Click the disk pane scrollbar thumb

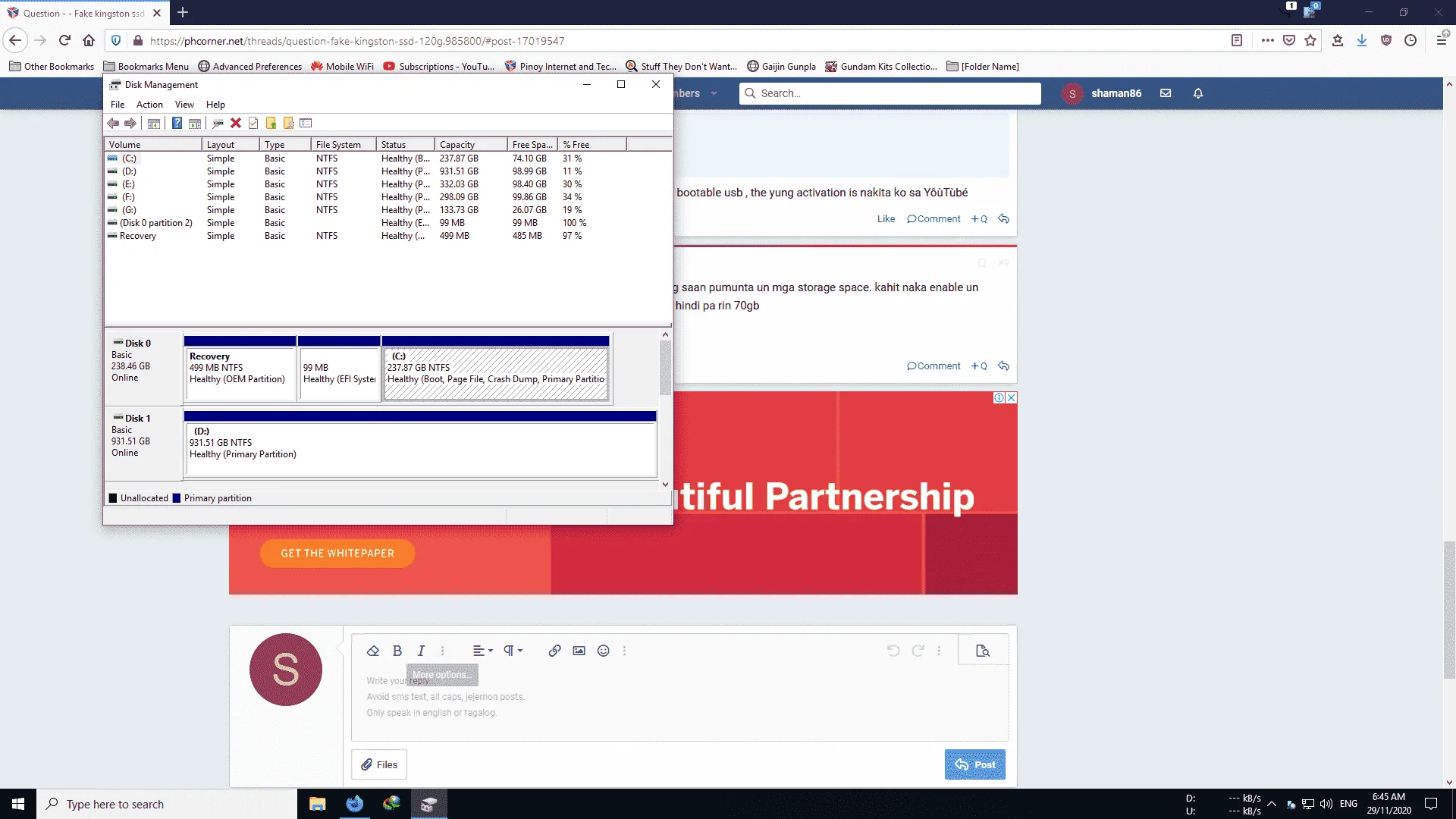pyautogui.click(x=665, y=368)
